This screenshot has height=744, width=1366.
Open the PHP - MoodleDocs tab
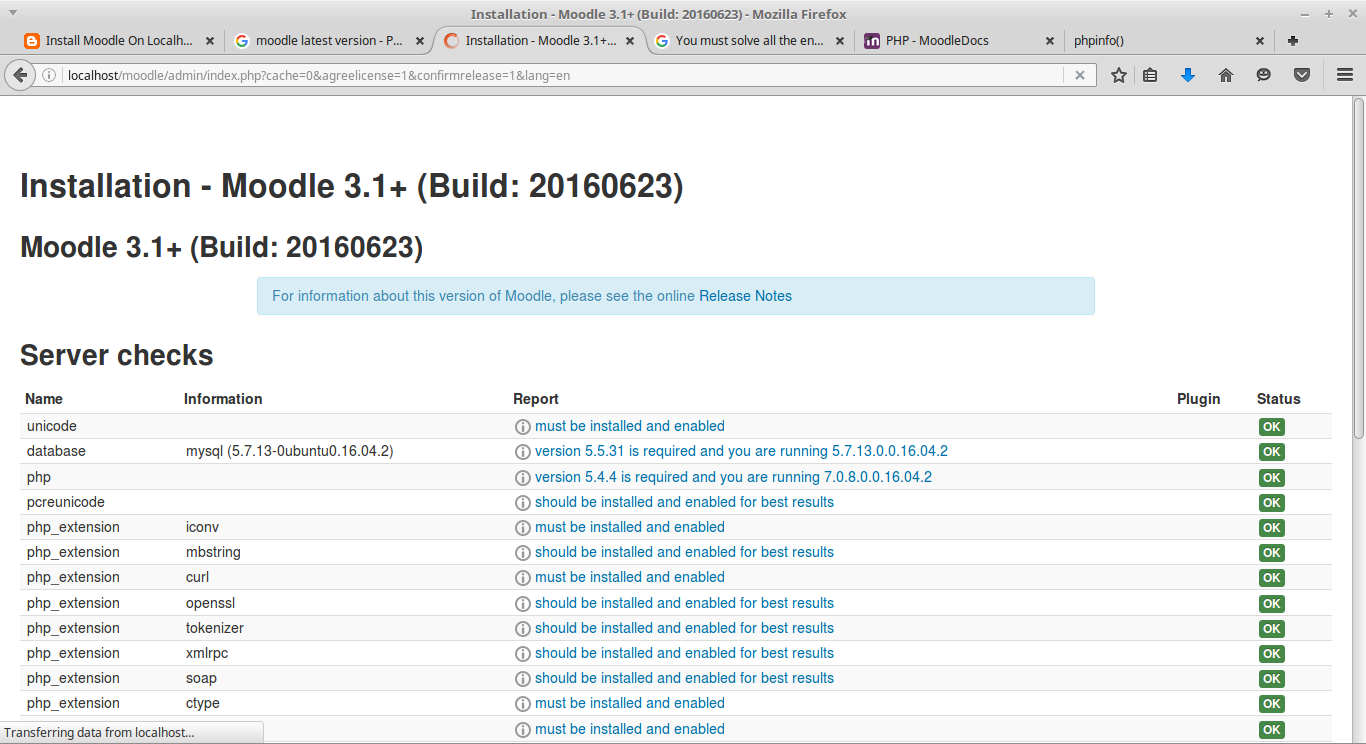coord(959,41)
